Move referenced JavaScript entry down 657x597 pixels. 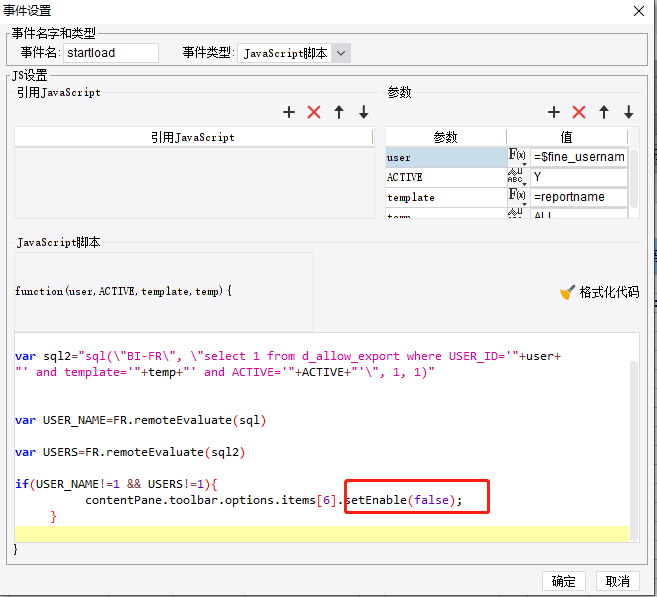pyautogui.click(x=364, y=112)
